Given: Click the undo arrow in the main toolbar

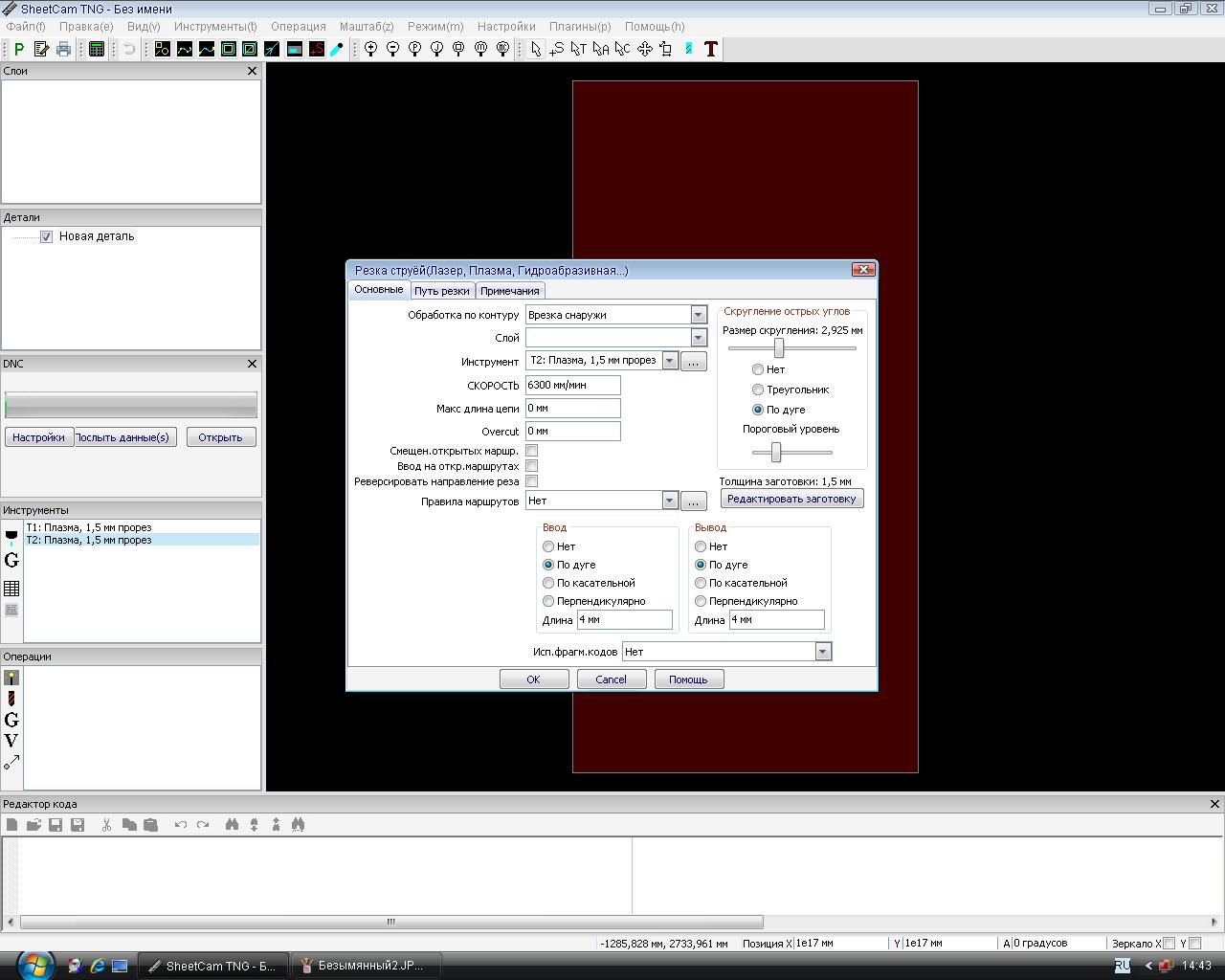Looking at the screenshot, I should pyautogui.click(x=129, y=49).
